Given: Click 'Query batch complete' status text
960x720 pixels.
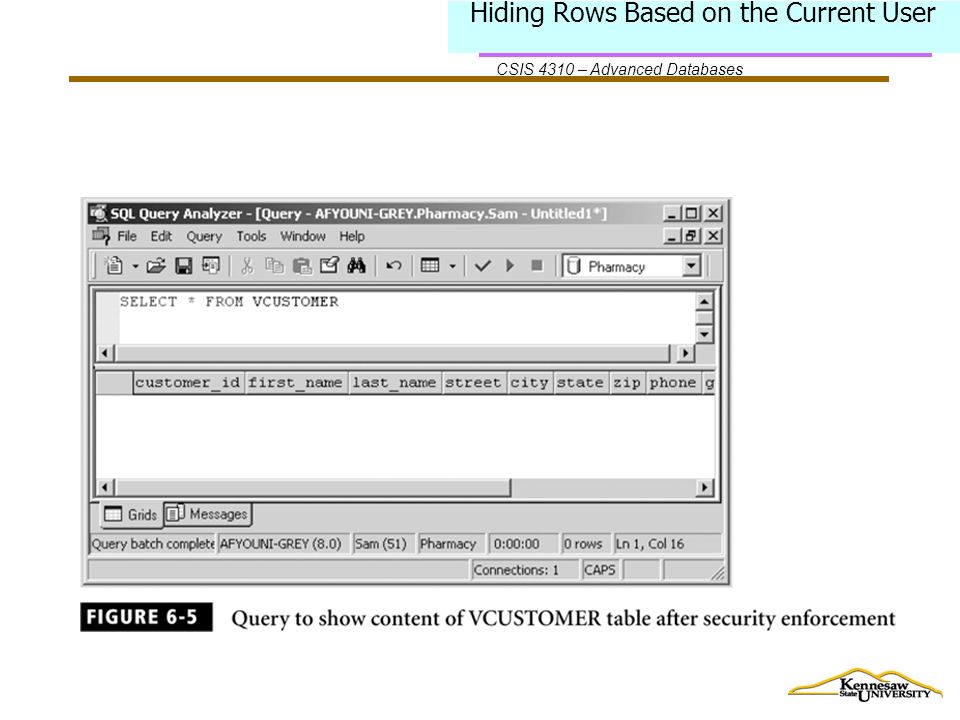Looking at the screenshot, I should click(152, 544).
